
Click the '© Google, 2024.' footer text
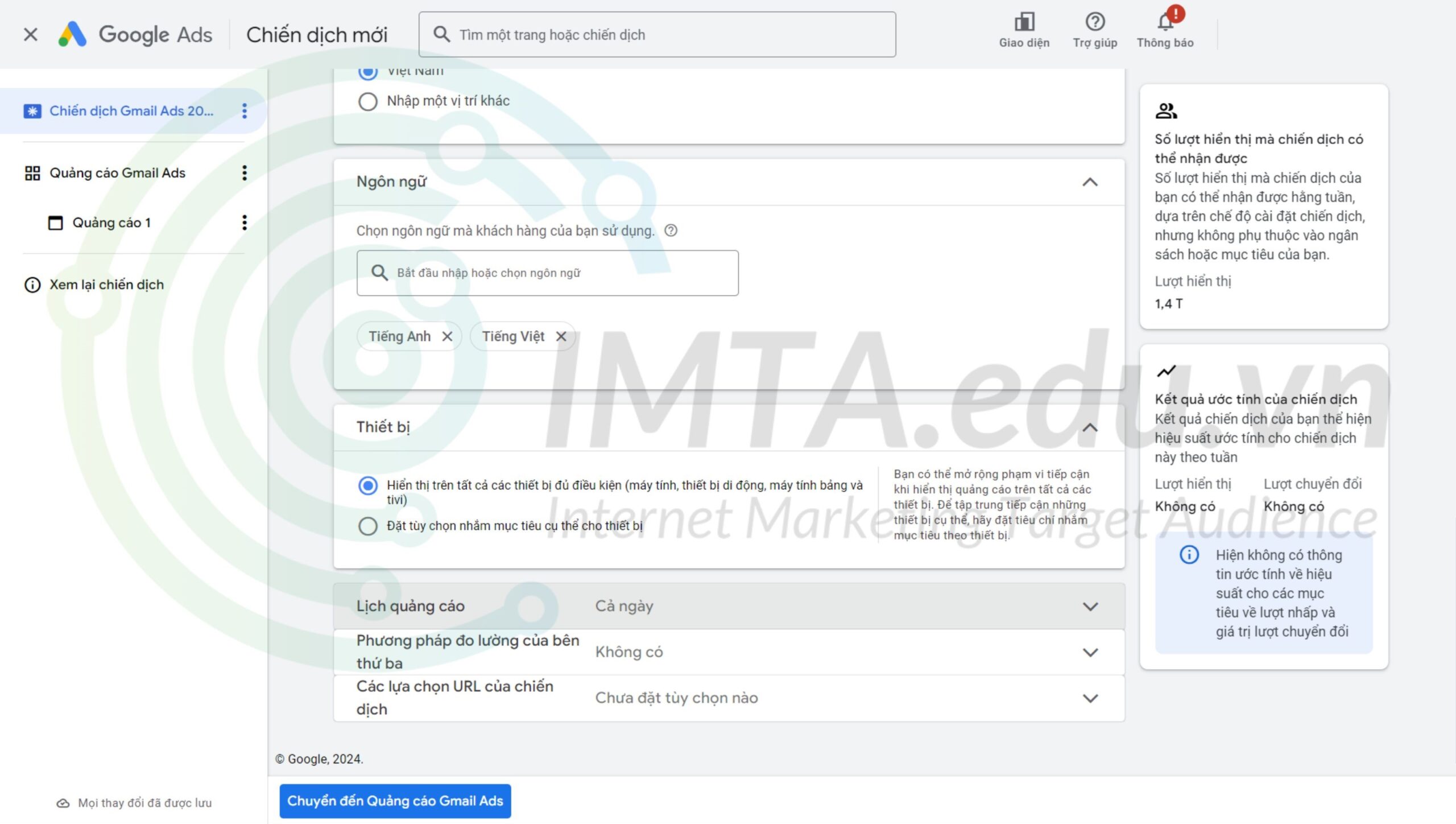[x=319, y=759]
